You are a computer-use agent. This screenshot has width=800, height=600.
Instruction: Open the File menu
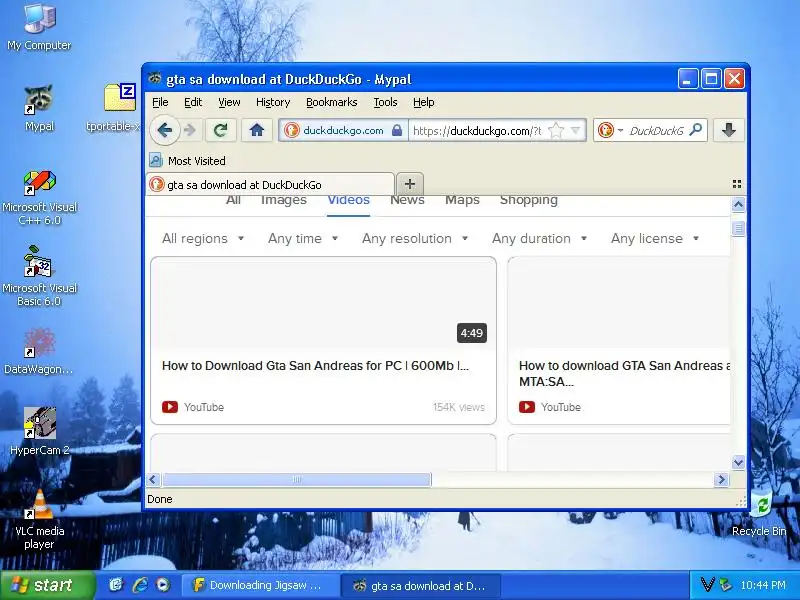click(160, 102)
